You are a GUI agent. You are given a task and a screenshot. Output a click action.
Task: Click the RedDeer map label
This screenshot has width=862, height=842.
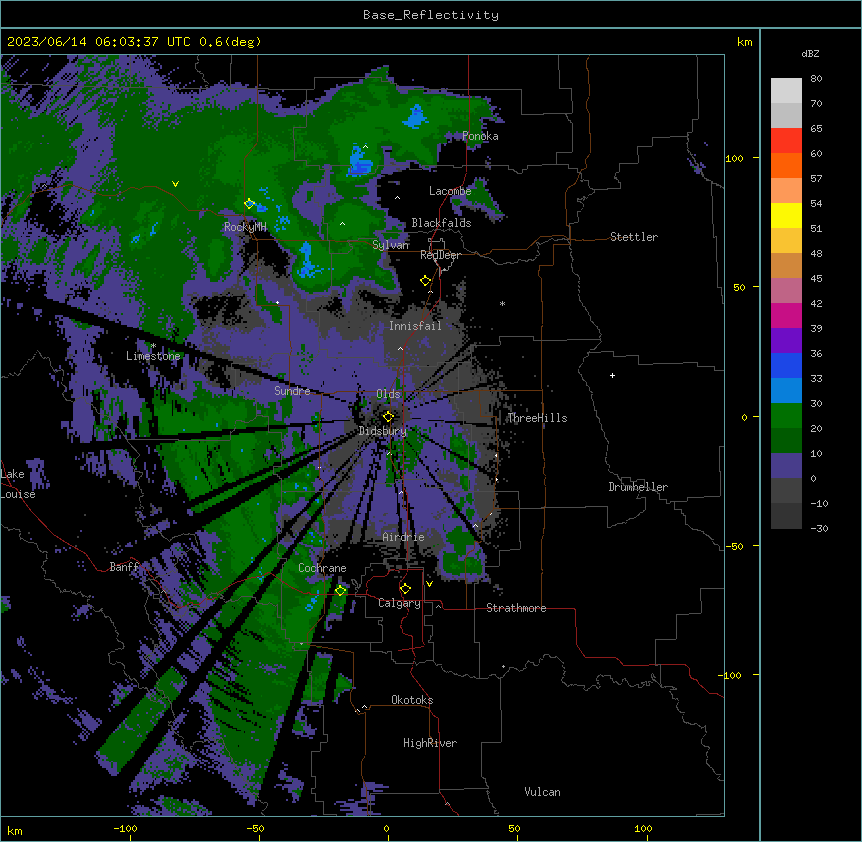pos(440,255)
